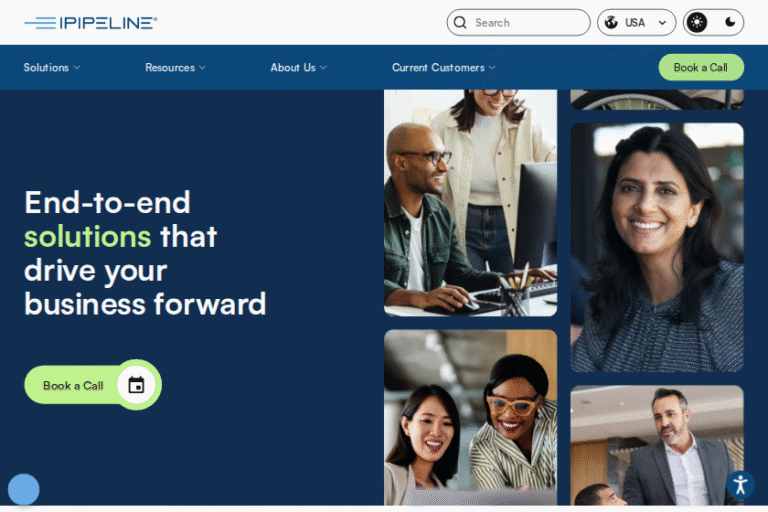This screenshot has height=512, width=768.
Task: Click photo of two women laughing
Action: pyautogui.click(x=470, y=417)
